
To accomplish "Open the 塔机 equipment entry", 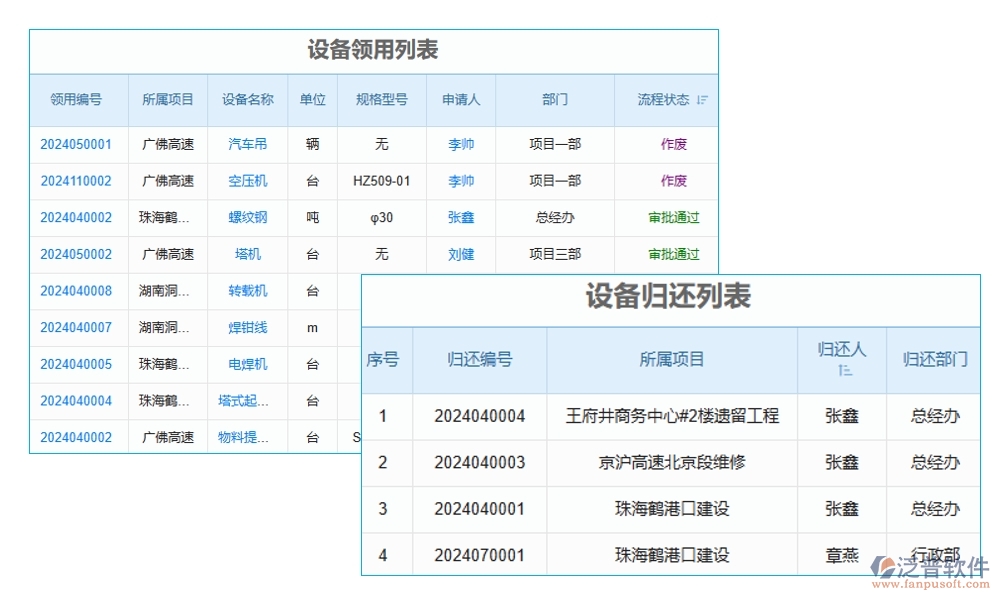I will click(x=246, y=254).
